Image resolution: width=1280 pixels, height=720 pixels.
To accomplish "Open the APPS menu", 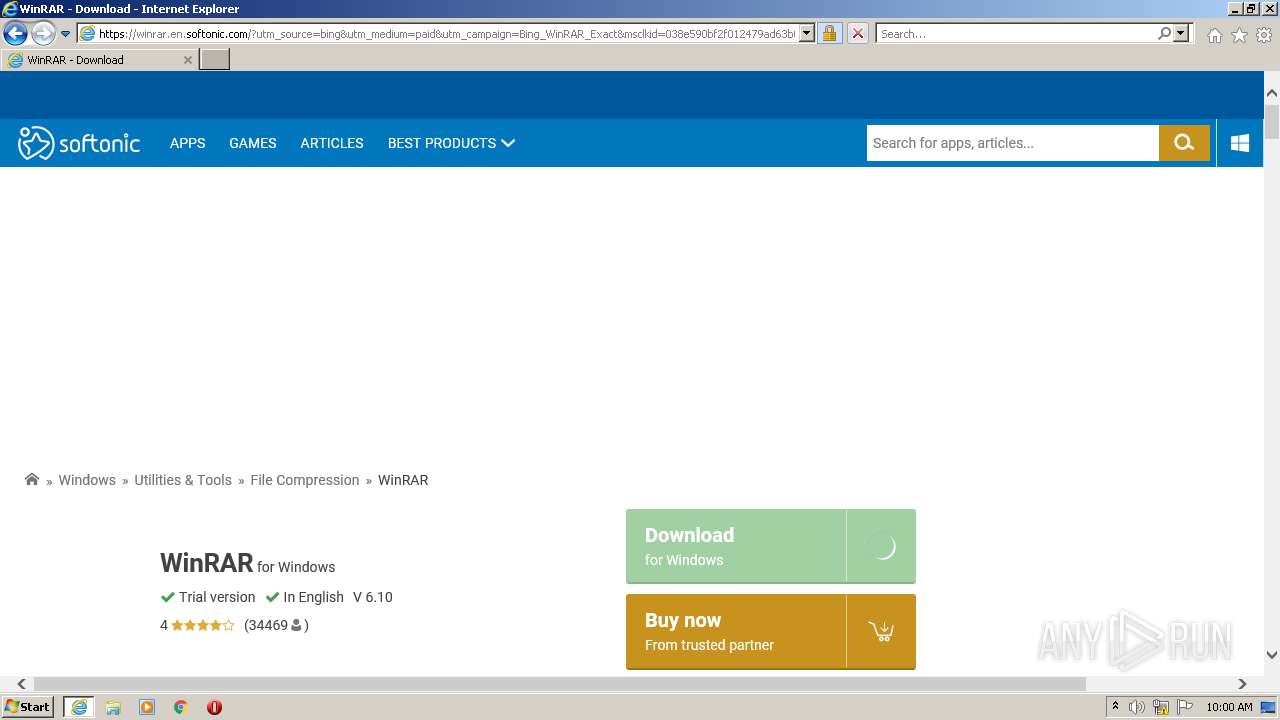I will click(187, 143).
